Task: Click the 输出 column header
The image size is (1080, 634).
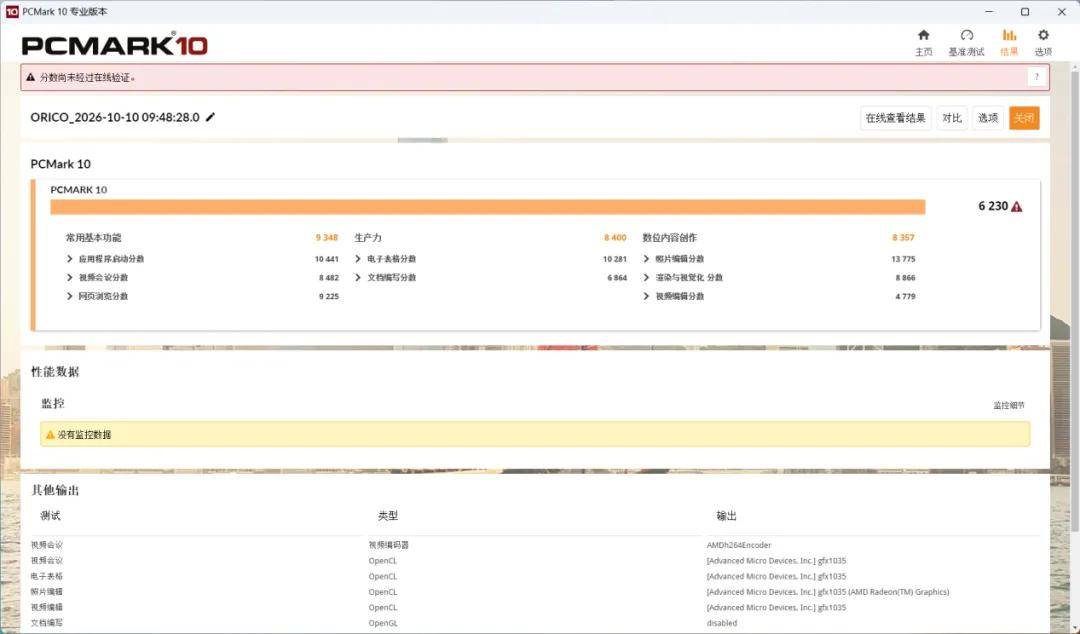Action: tap(727, 515)
